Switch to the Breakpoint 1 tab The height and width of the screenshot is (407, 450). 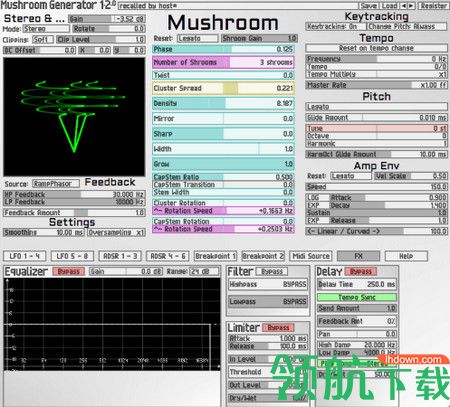215,256
